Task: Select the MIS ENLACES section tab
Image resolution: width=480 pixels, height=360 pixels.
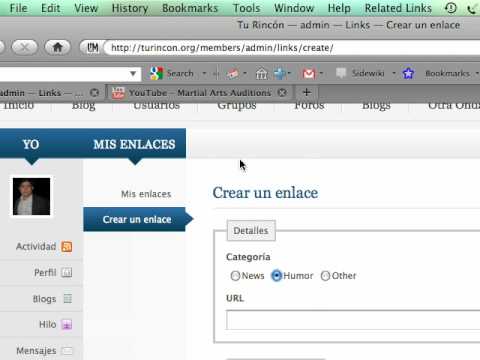Action: (134, 145)
